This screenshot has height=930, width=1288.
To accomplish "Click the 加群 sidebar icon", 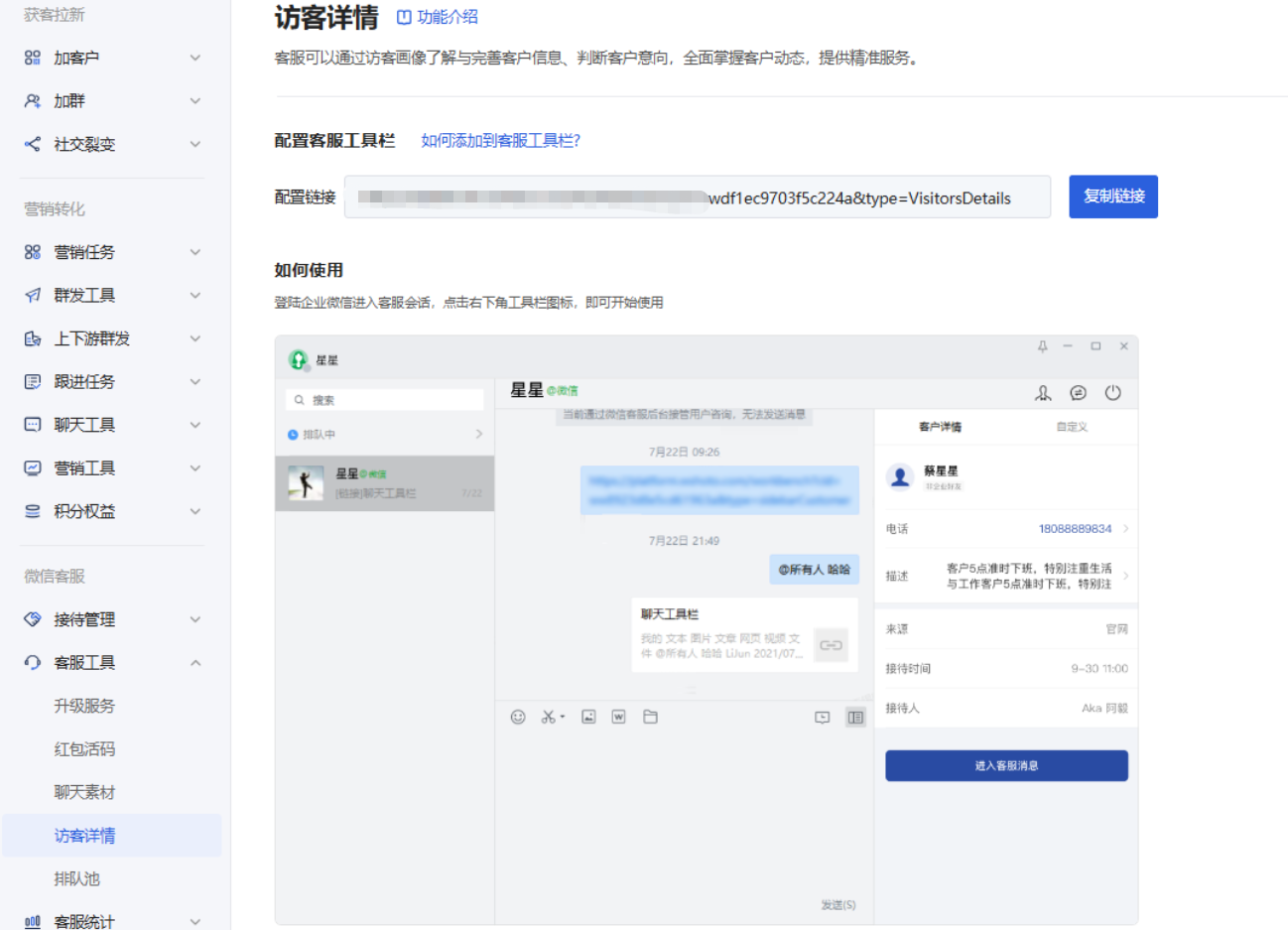I will 33,101.
